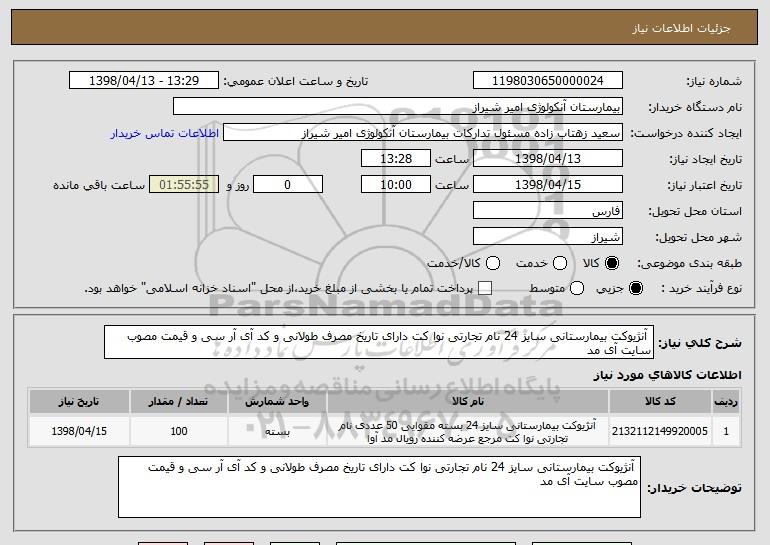Click the نام کالا column header
The height and width of the screenshot is (545, 770).
468,402
